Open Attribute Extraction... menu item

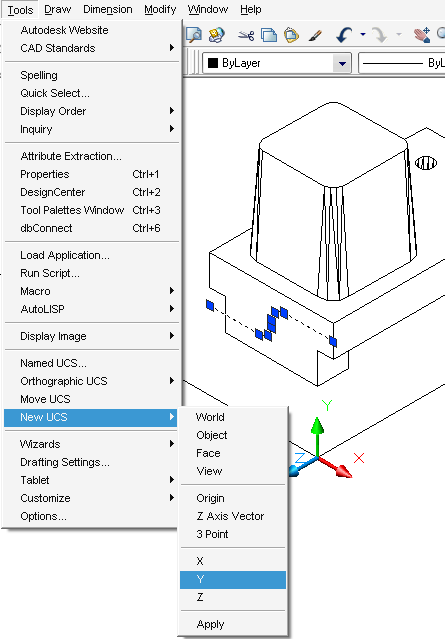point(91,156)
